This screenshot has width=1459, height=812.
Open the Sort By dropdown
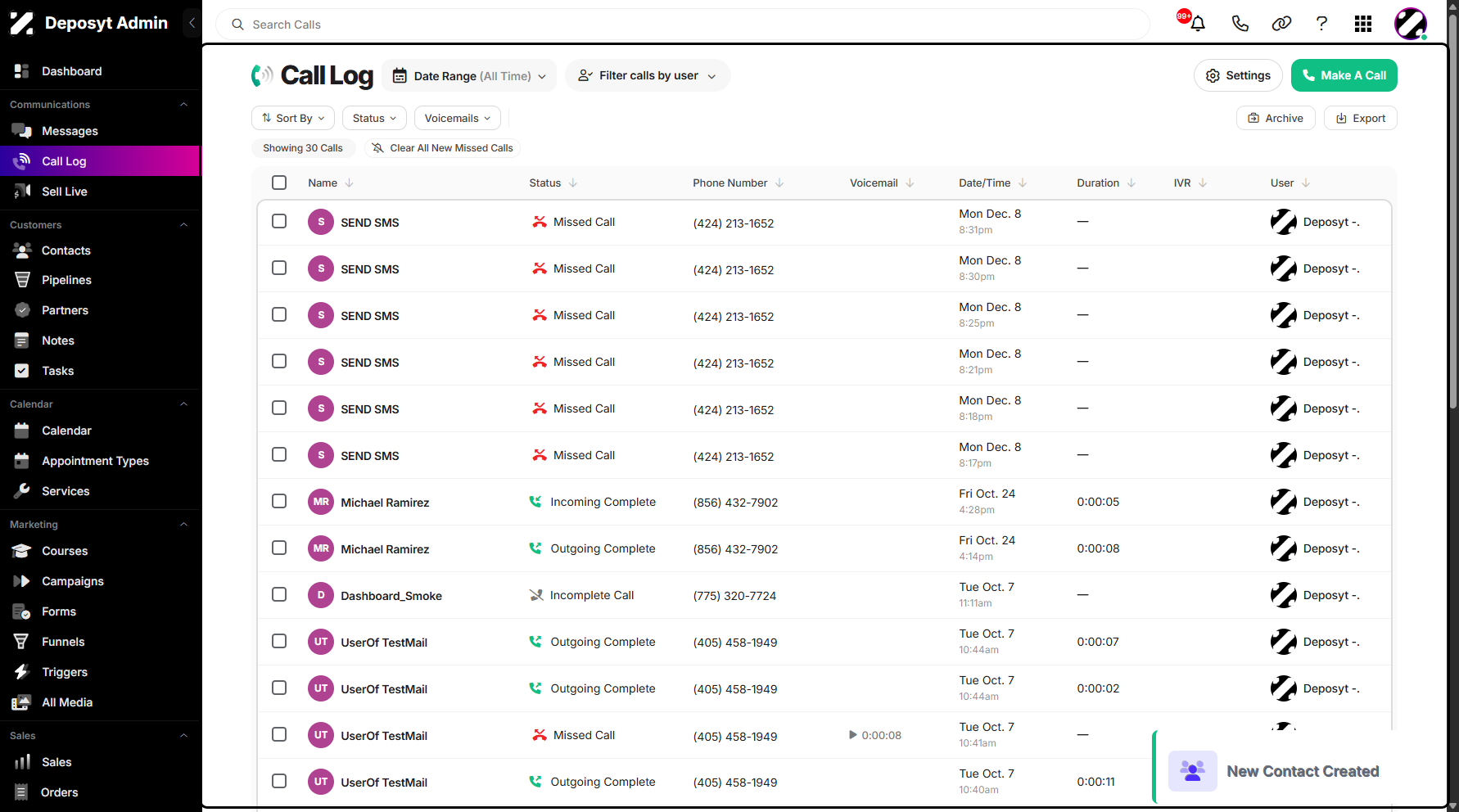coord(293,118)
